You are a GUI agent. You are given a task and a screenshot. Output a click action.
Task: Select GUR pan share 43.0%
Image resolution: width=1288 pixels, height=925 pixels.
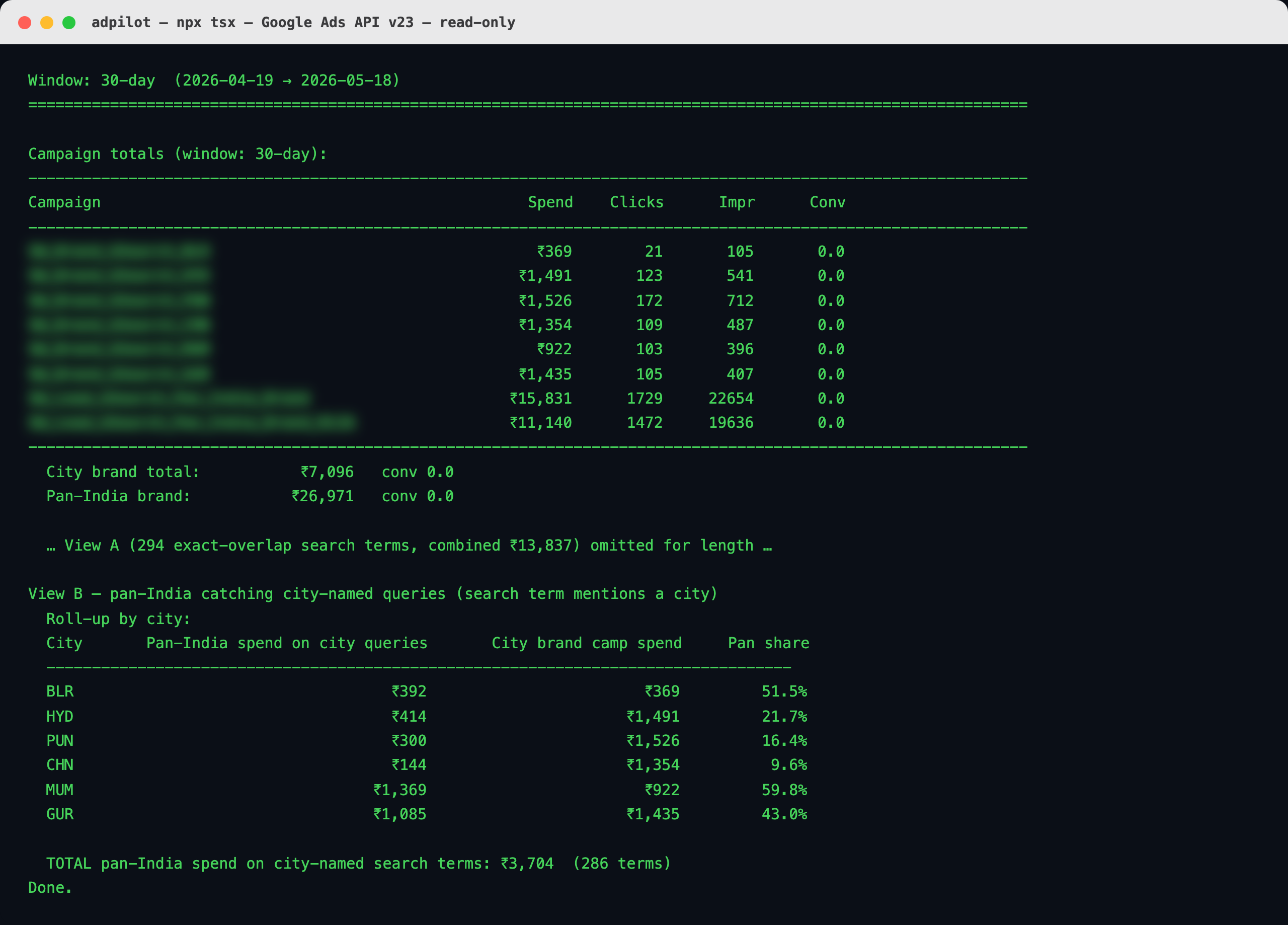pyautogui.click(x=784, y=814)
